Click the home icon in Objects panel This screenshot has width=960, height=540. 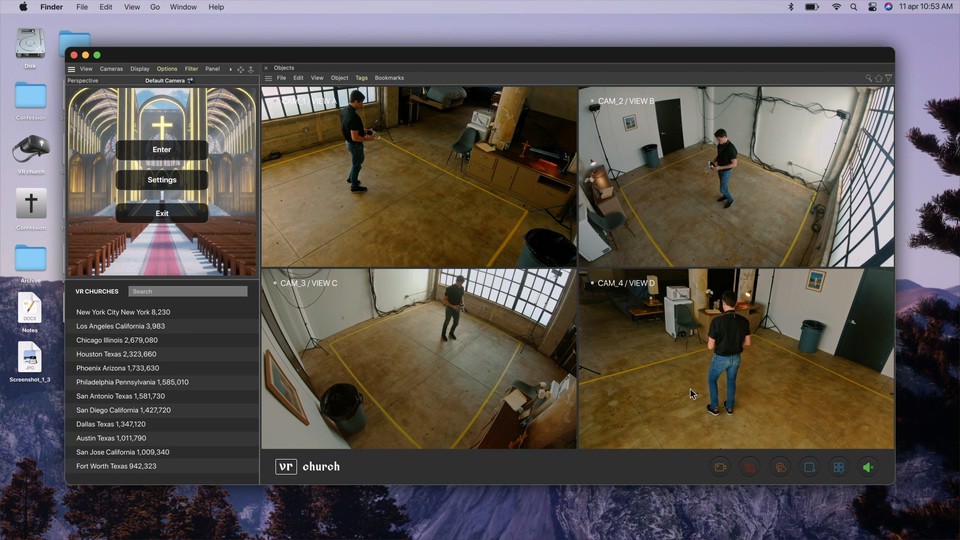pos(879,78)
